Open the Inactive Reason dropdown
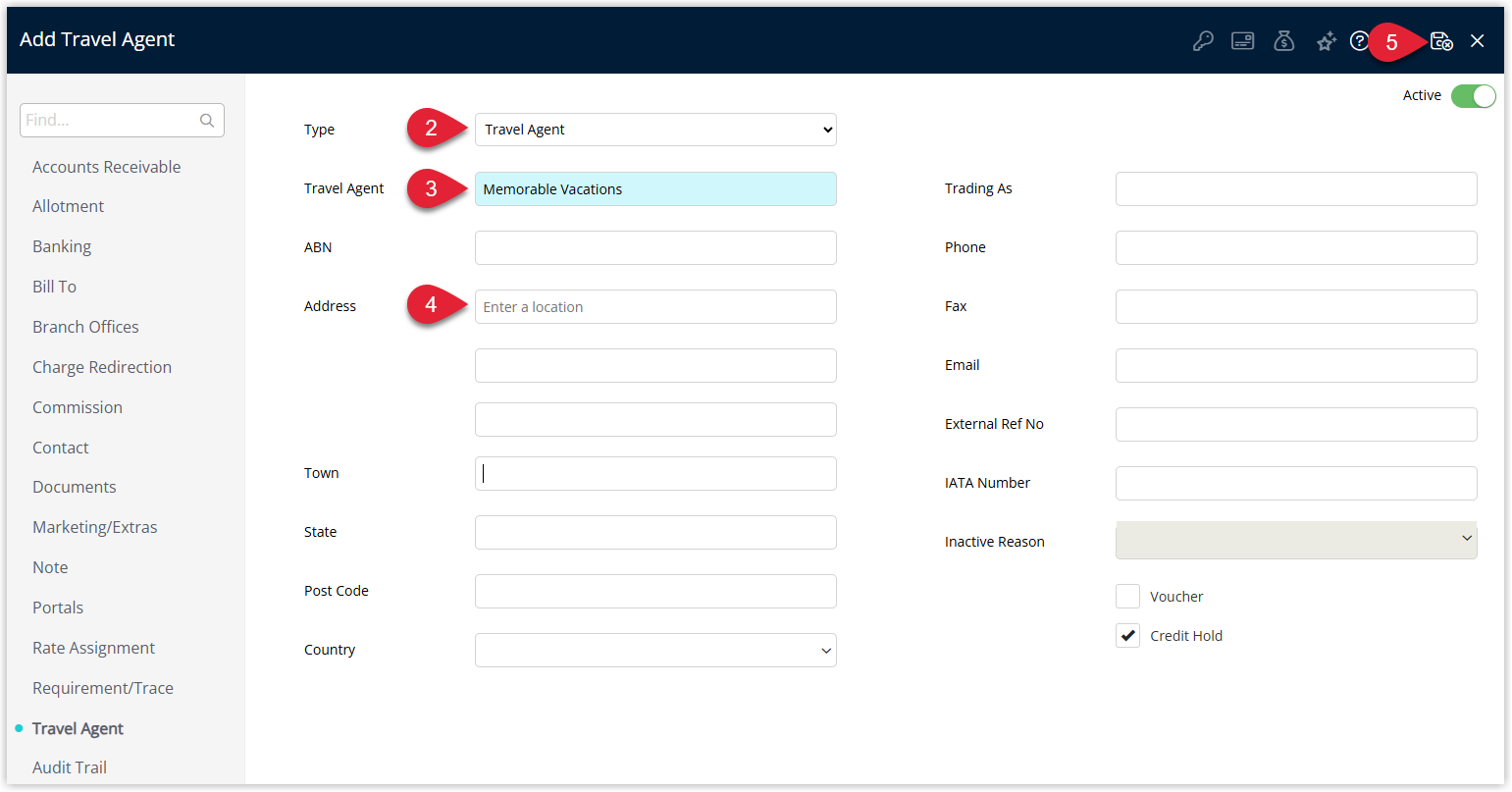The height and width of the screenshot is (792, 1512). [x=1296, y=540]
